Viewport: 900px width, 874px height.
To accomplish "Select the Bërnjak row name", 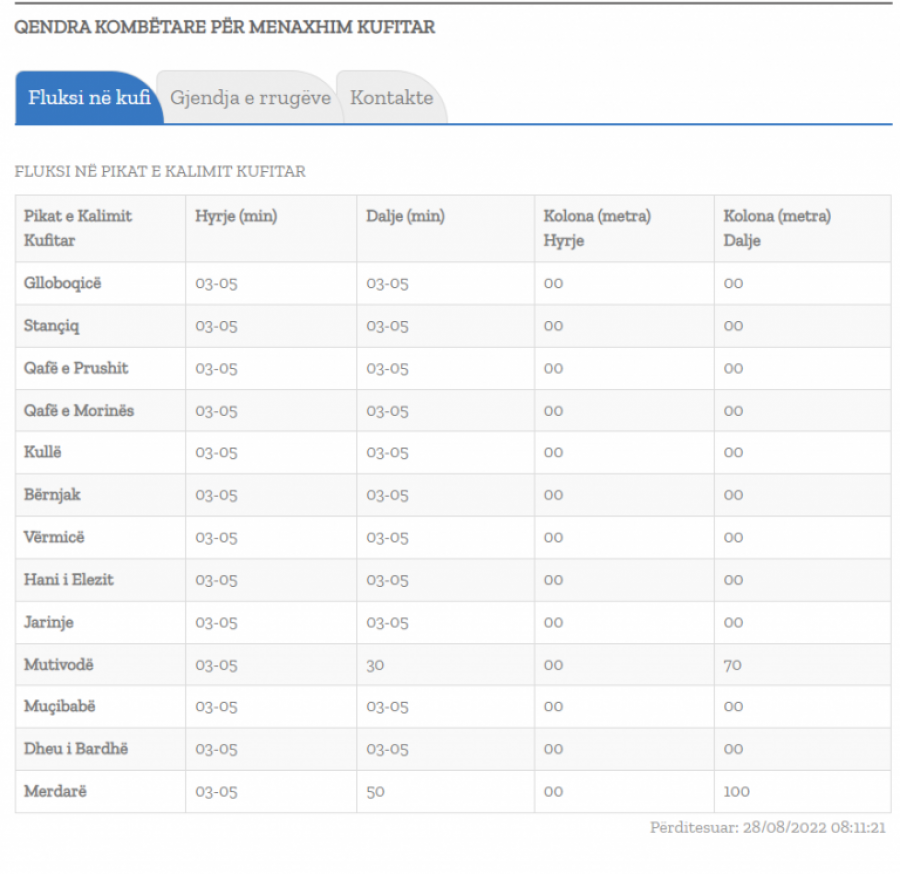I will pos(52,495).
